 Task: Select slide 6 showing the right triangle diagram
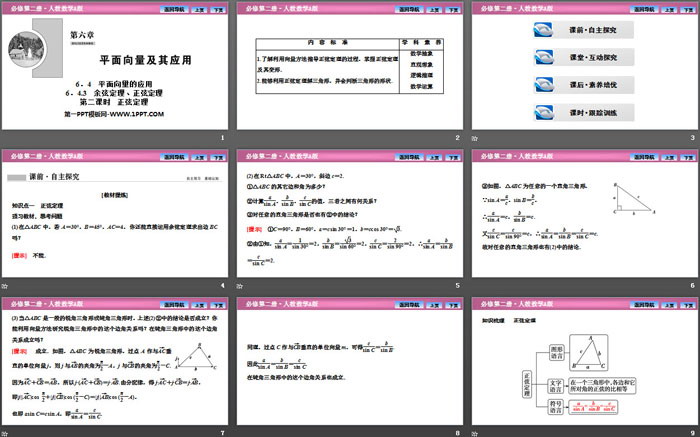pos(585,213)
